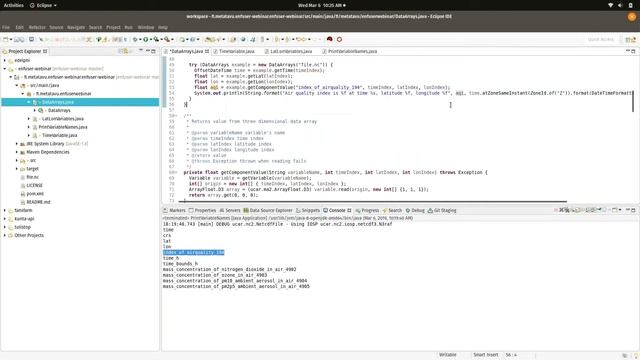Collapse all in the Project Explorer toolbar
The height and width of the screenshot is (360, 640).
(121, 51)
